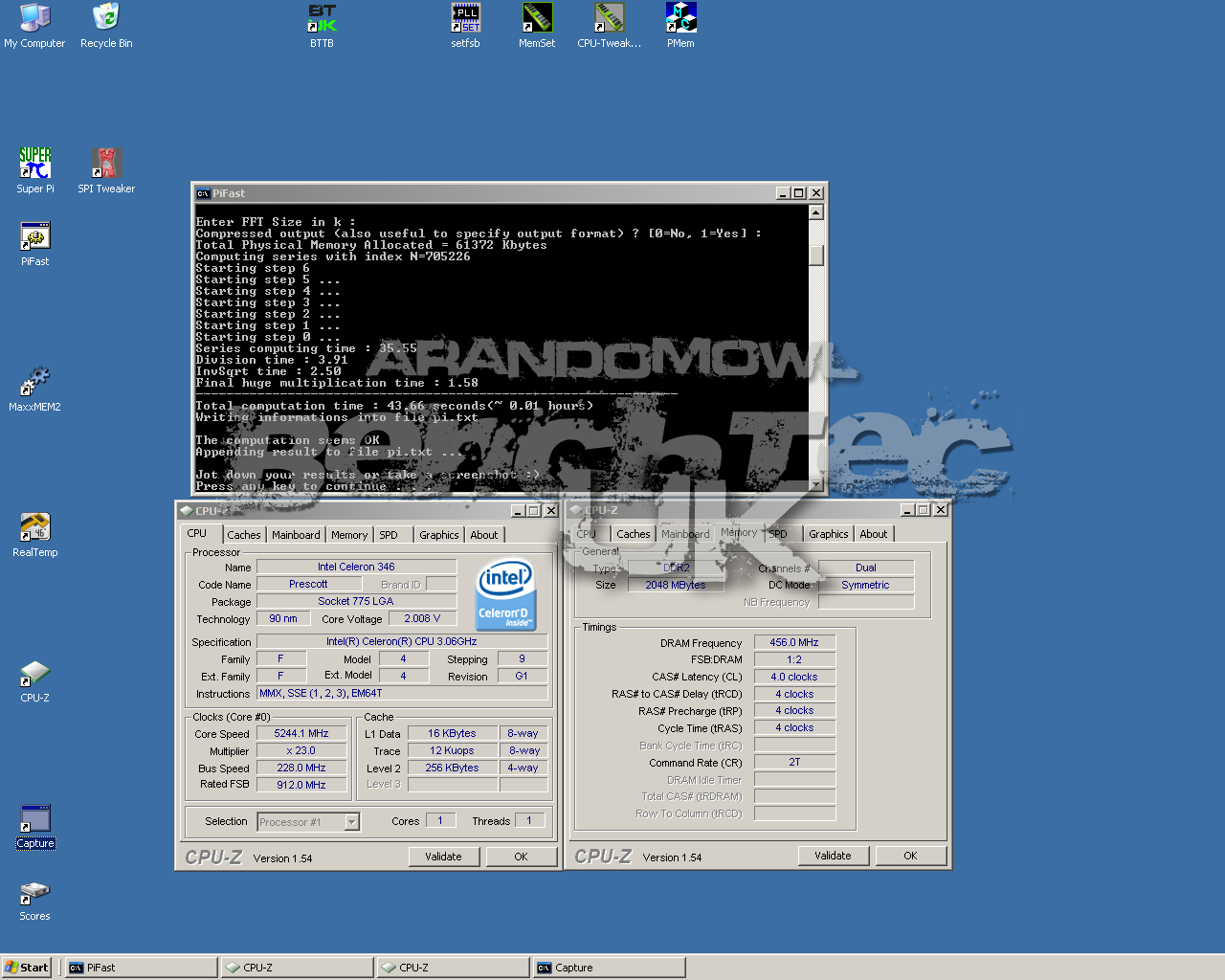Open the Super Pi desktop icon
The image size is (1225, 980).
point(35,170)
